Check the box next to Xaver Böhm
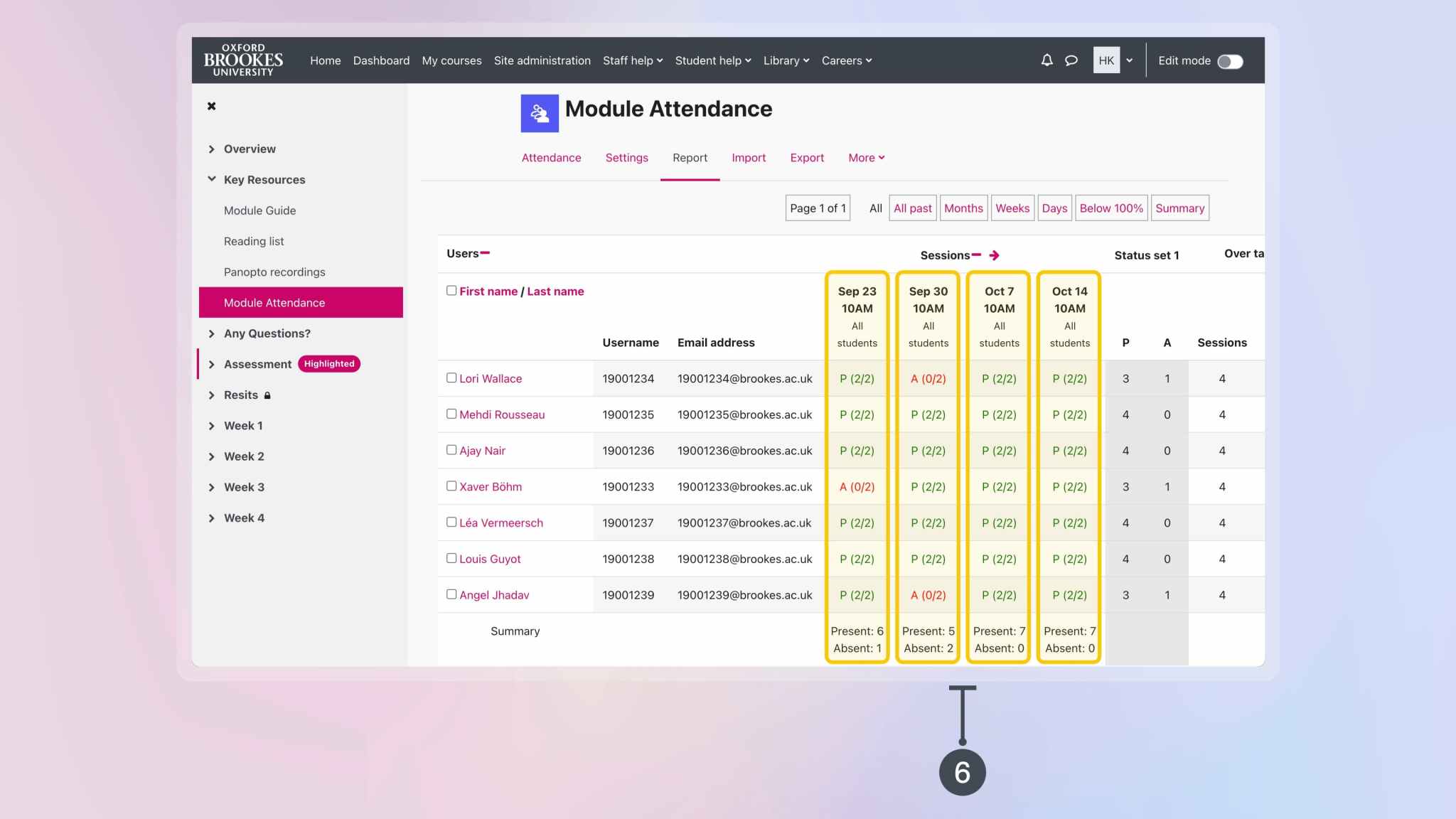Viewport: 1456px width, 819px height. (x=451, y=486)
